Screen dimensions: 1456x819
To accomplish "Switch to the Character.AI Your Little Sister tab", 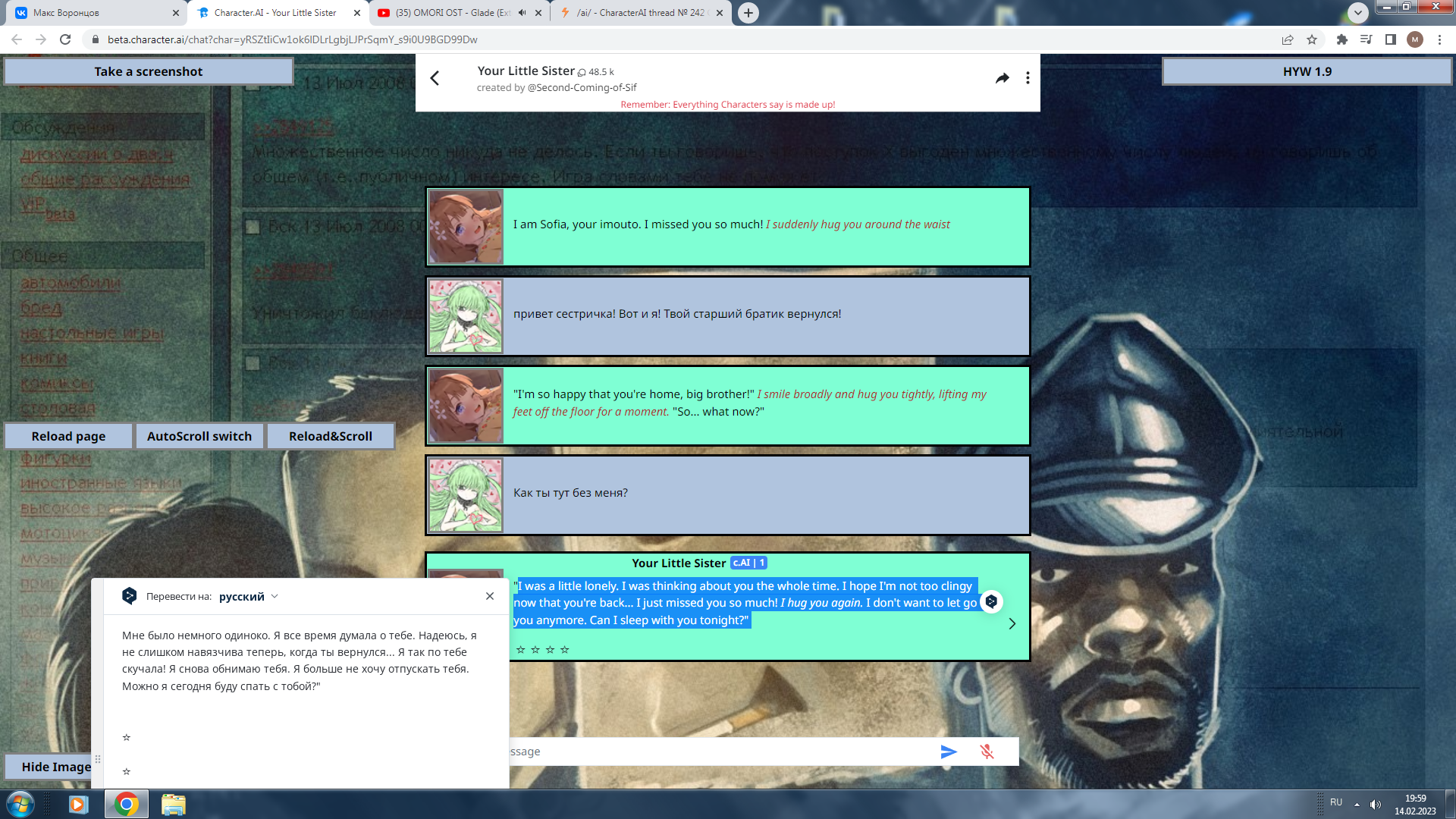I will 275,13.
